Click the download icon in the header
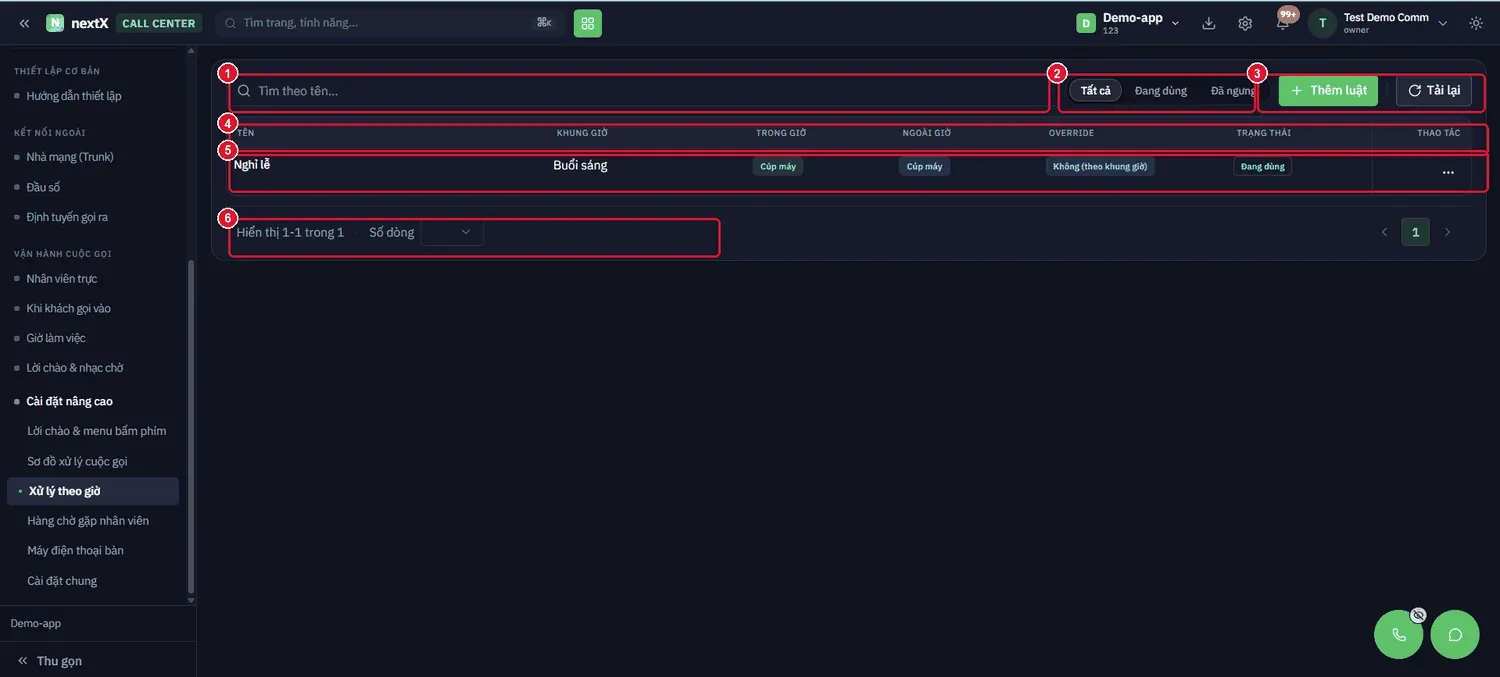 1209,23
